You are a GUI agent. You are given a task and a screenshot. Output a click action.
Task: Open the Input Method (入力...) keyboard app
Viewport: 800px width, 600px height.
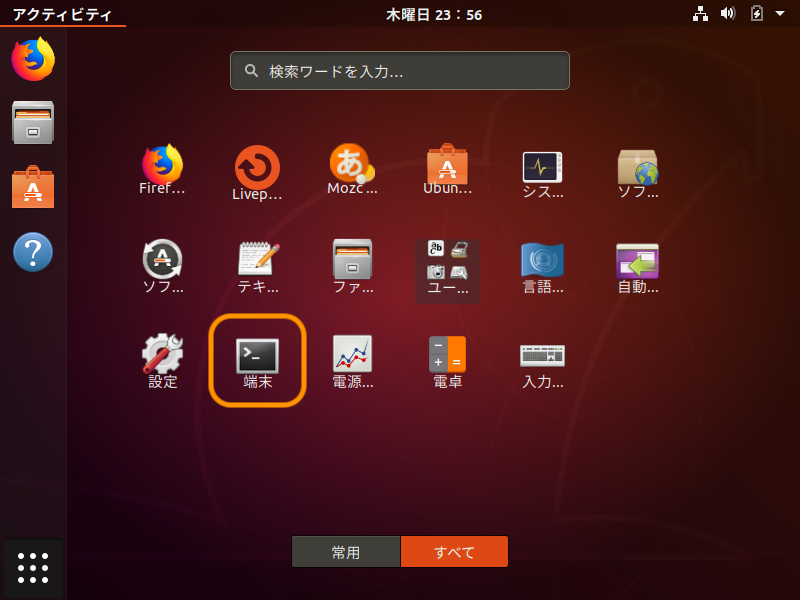click(x=542, y=364)
